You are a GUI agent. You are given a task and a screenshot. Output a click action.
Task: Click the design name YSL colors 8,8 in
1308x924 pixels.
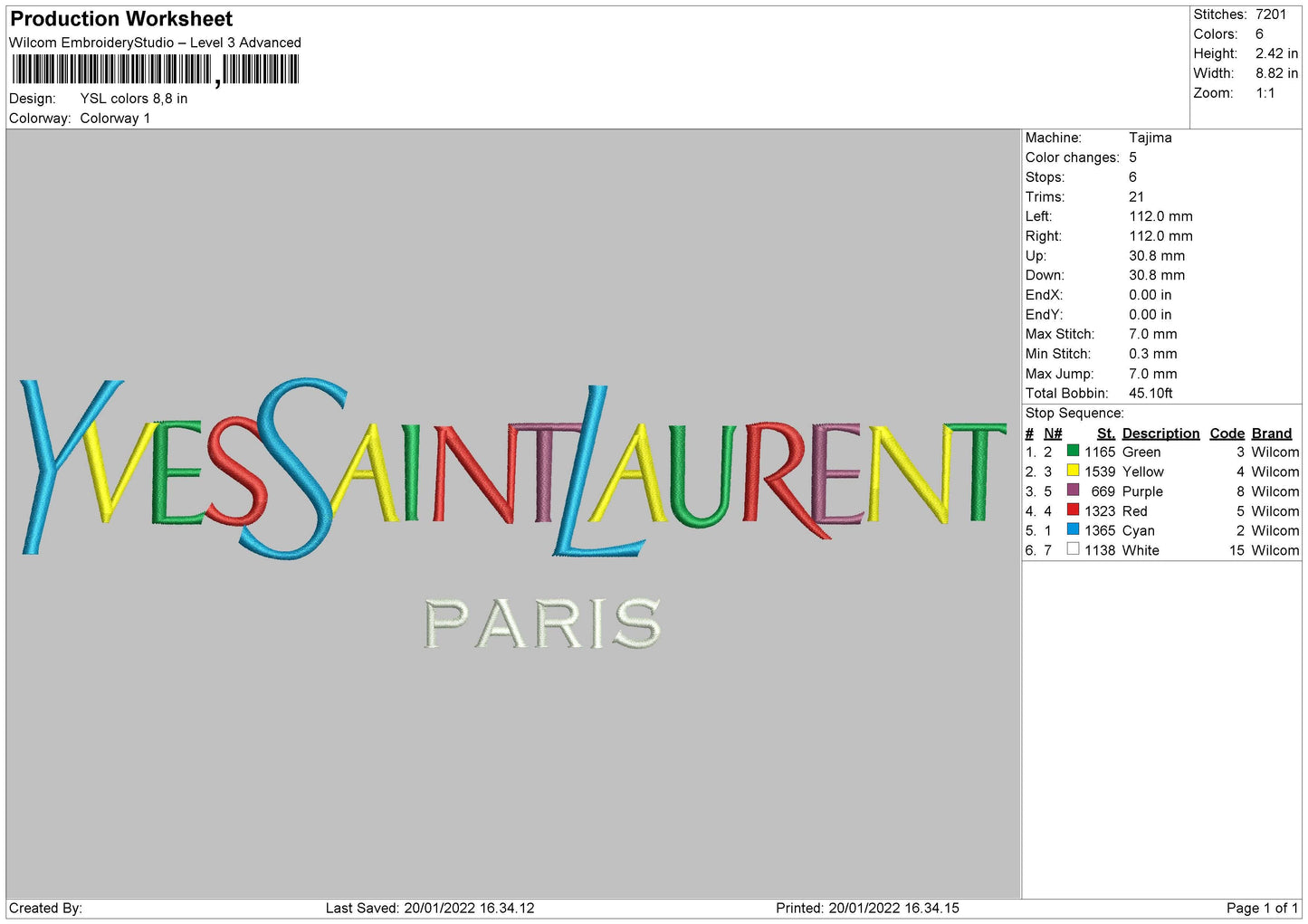134,99
